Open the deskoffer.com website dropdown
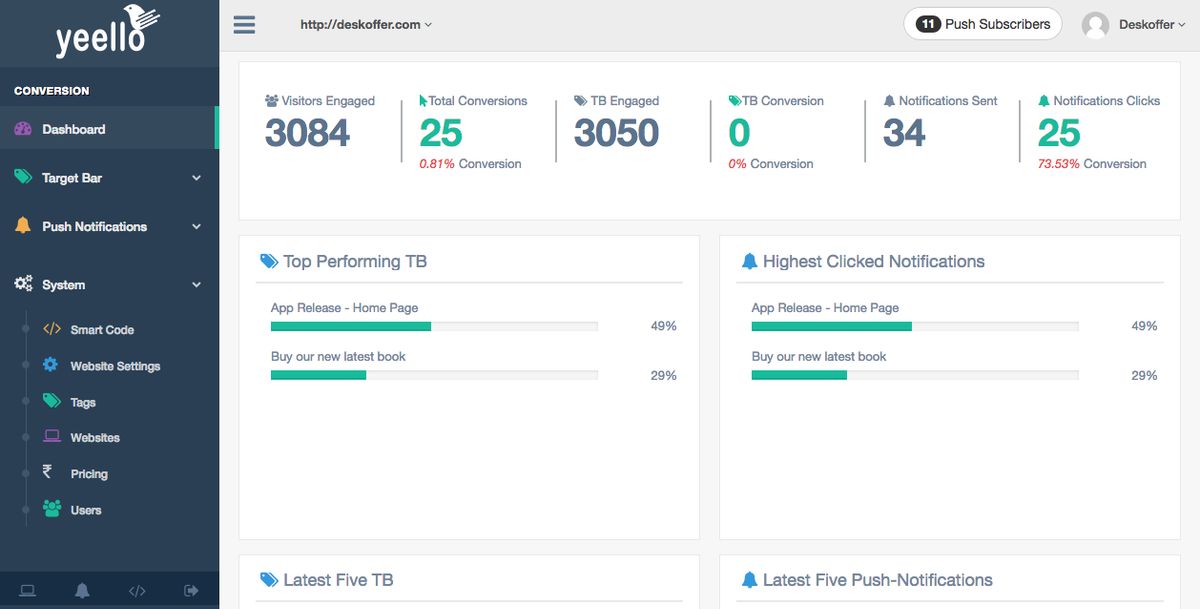 pos(366,24)
